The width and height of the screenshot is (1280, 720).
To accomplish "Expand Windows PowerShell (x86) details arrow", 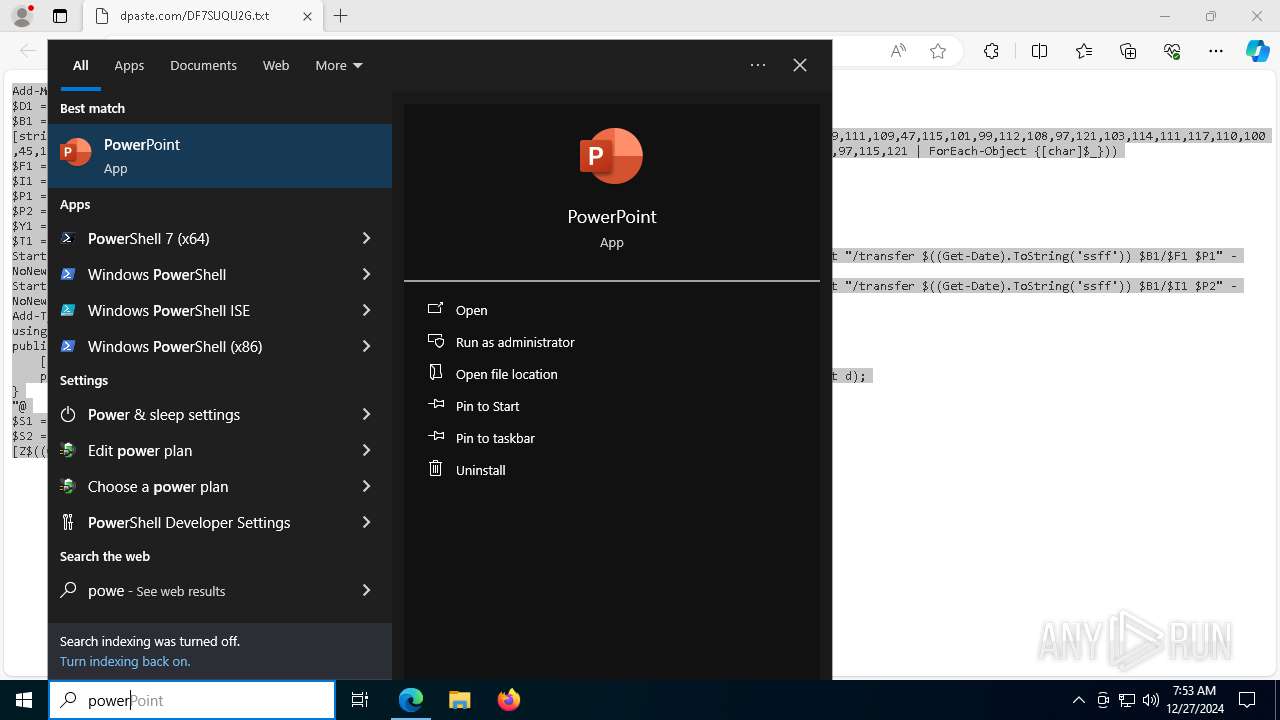I will tap(366, 346).
